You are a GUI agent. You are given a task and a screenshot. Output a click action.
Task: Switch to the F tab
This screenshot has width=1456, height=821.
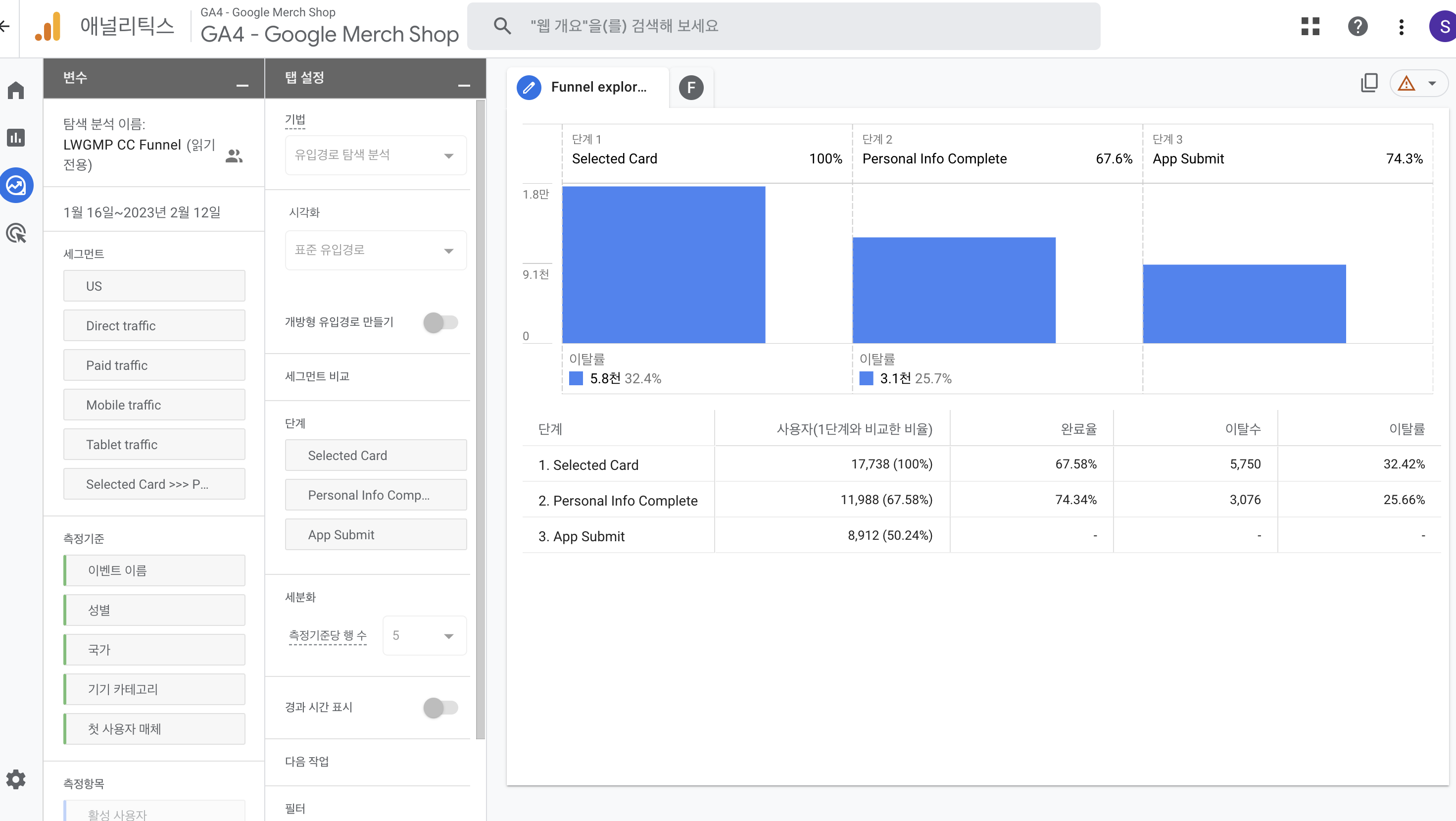(691, 88)
